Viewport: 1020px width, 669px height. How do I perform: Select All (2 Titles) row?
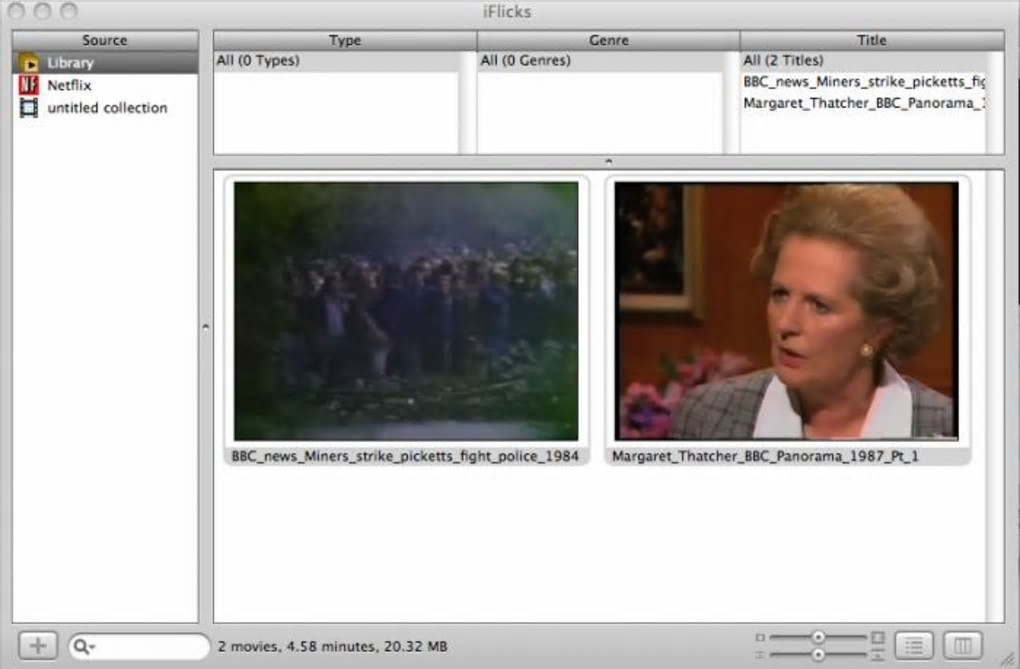coord(863,61)
